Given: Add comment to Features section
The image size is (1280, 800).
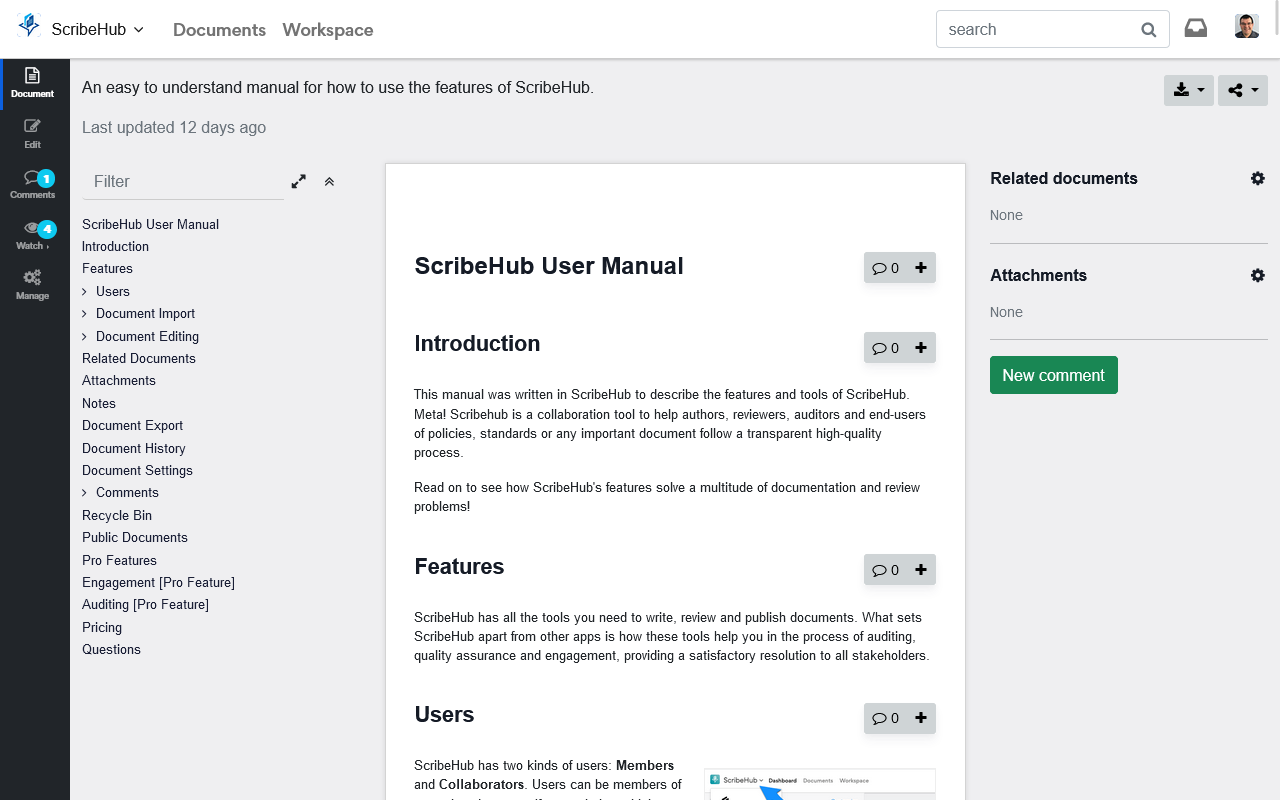Looking at the screenshot, I should [921, 570].
